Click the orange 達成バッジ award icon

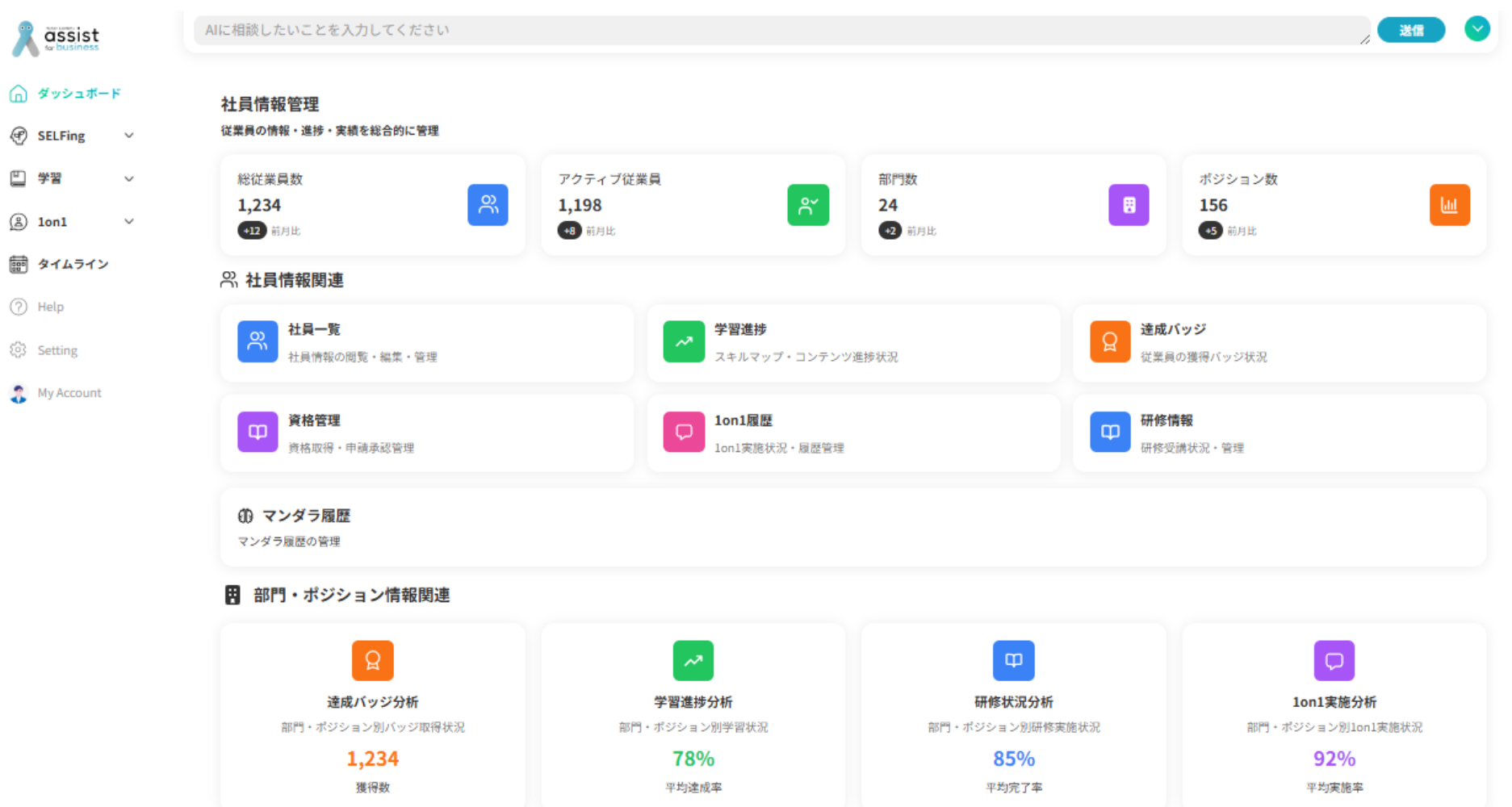point(1110,341)
